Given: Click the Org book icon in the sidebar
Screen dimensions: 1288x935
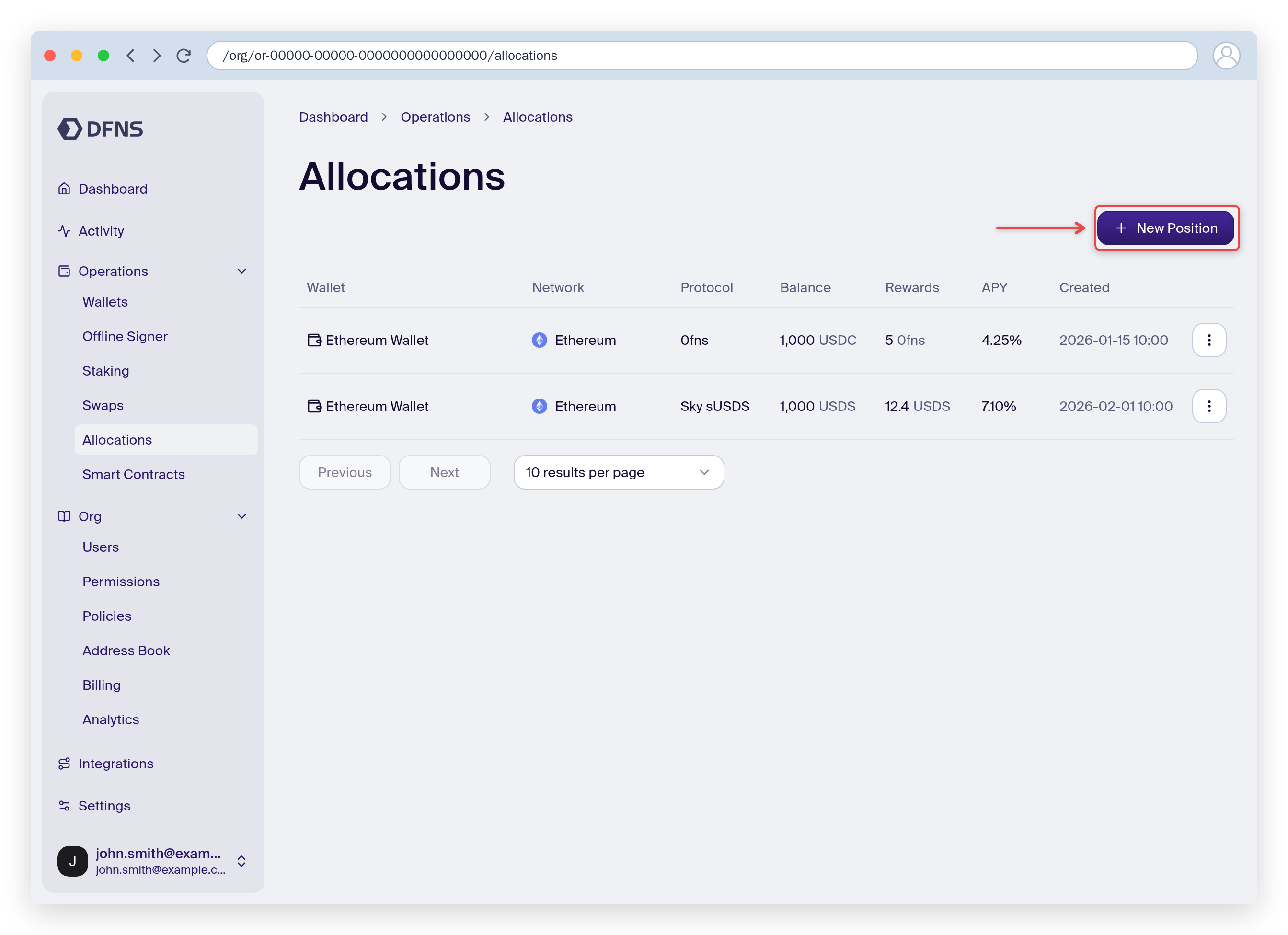Looking at the screenshot, I should tap(64, 516).
